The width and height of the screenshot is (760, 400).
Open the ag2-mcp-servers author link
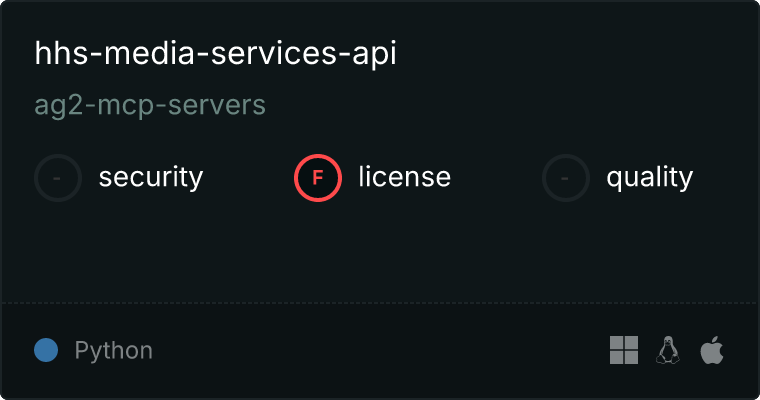coord(150,105)
